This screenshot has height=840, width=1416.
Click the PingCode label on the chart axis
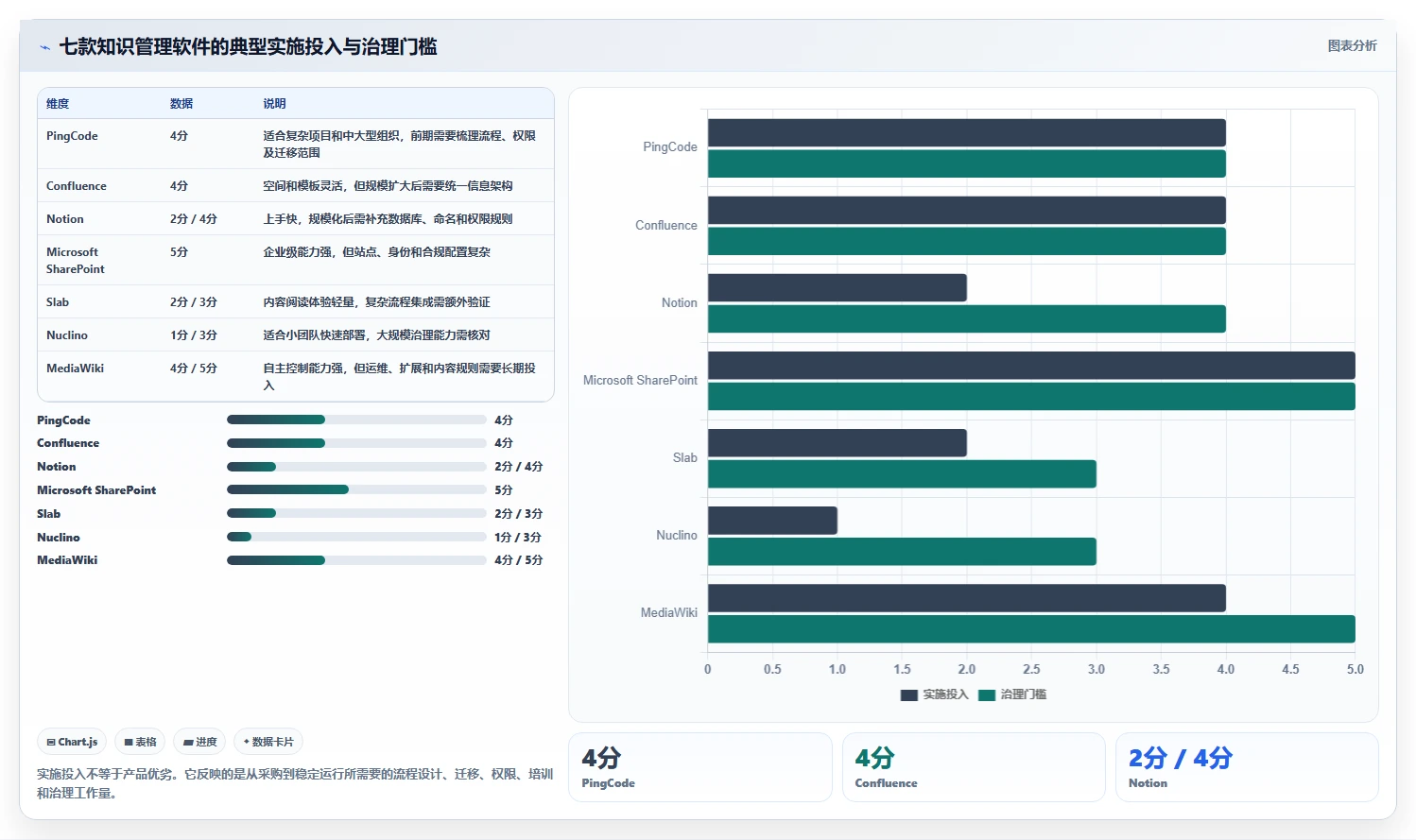pos(670,147)
